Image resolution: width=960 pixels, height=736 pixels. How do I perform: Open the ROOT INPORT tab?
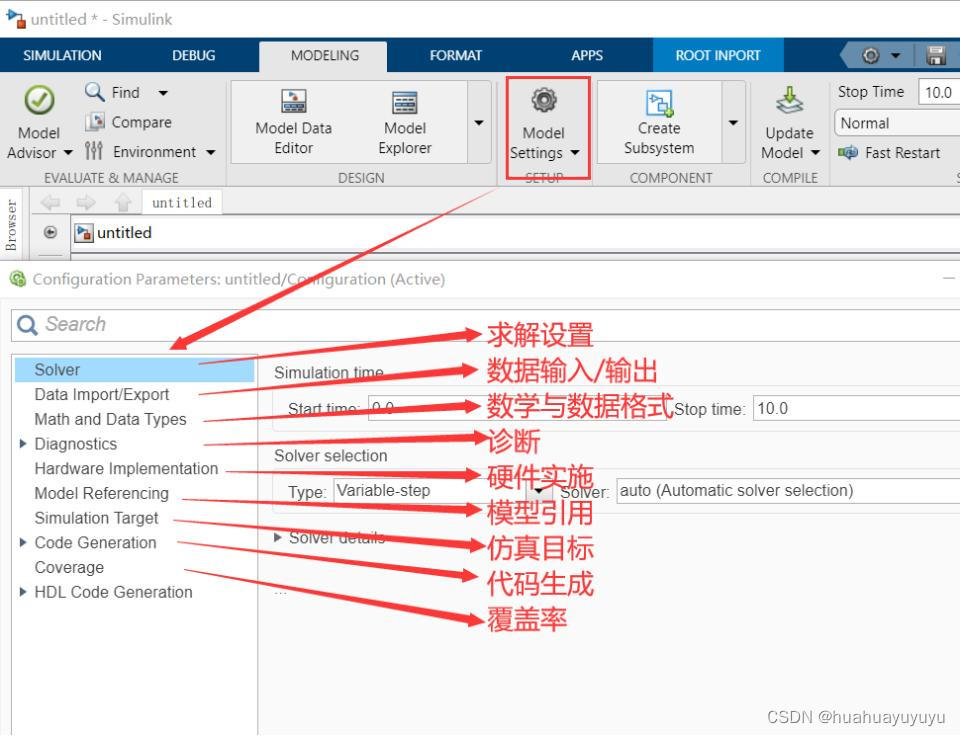coord(718,56)
